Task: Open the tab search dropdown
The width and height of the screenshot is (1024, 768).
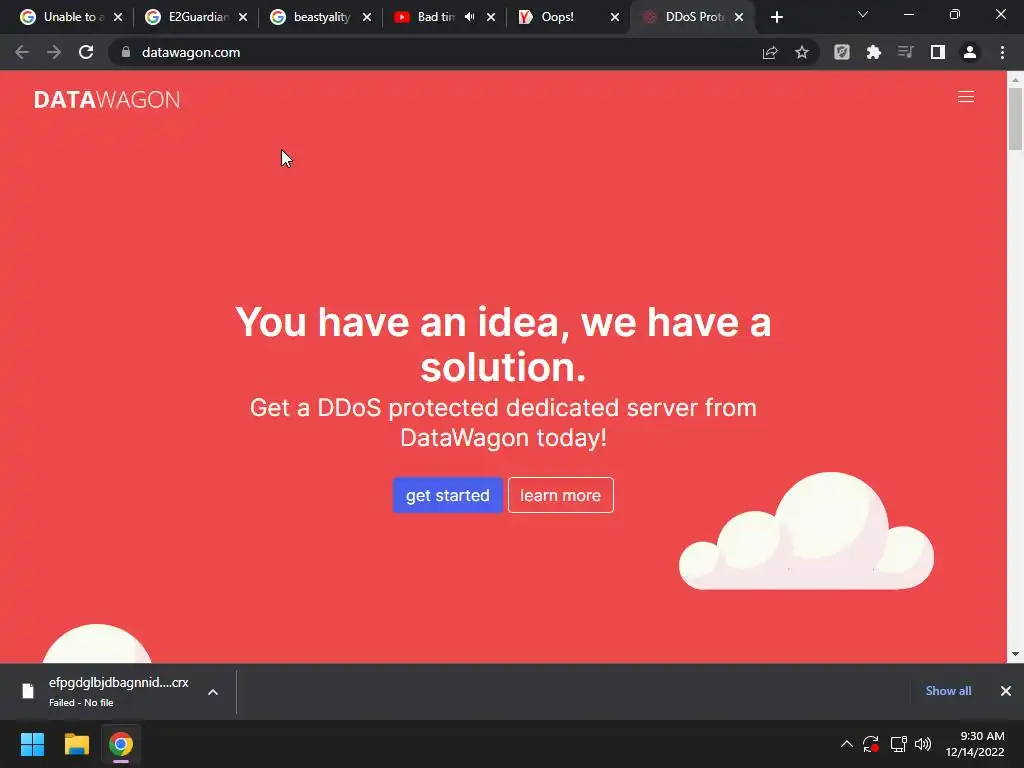Action: pos(863,14)
